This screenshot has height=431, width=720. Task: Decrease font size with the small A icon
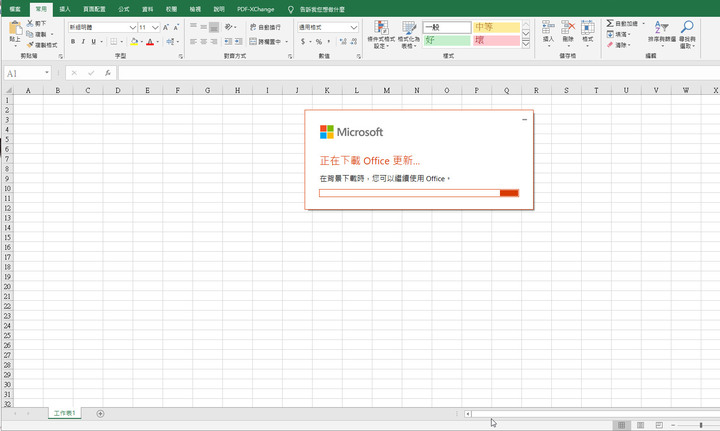[x=176, y=28]
